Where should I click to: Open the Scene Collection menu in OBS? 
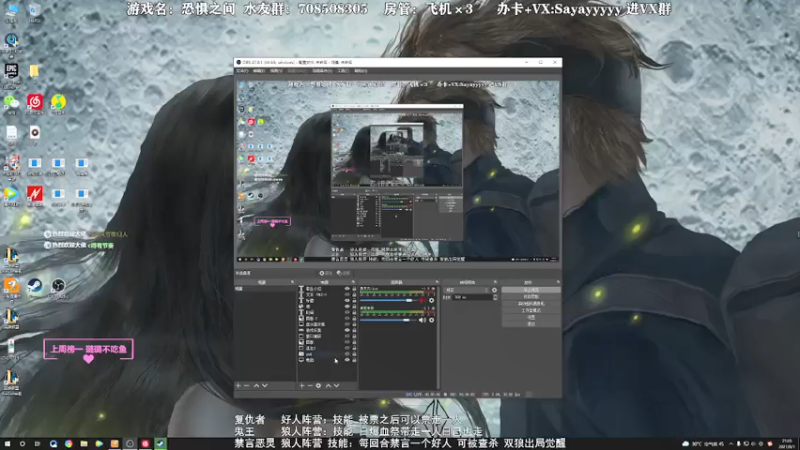tap(322, 71)
